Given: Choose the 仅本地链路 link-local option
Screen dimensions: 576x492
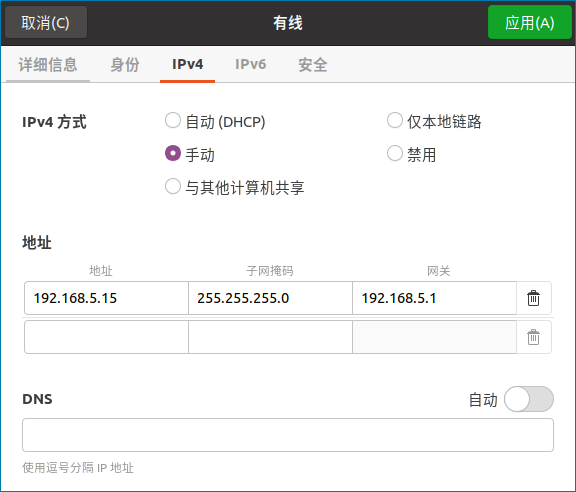Looking at the screenshot, I should coord(395,121).
